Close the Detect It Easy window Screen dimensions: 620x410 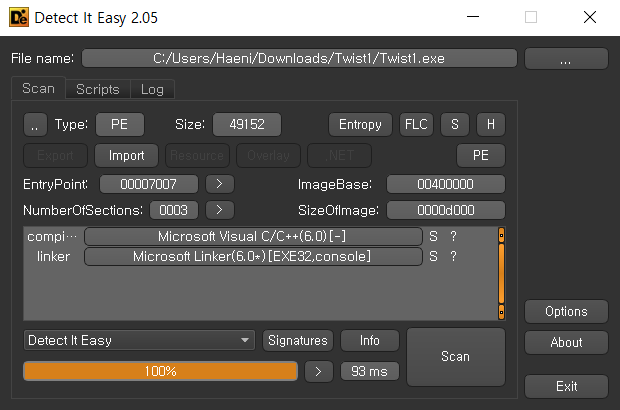590,17
